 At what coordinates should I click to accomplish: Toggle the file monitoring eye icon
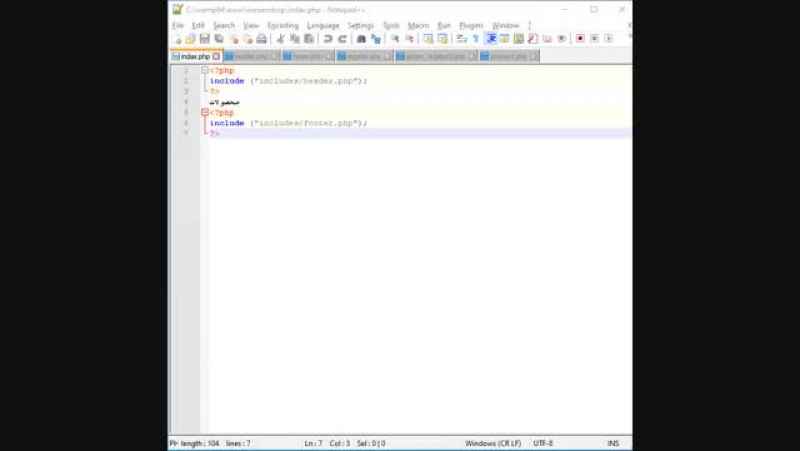coord(561,39)
